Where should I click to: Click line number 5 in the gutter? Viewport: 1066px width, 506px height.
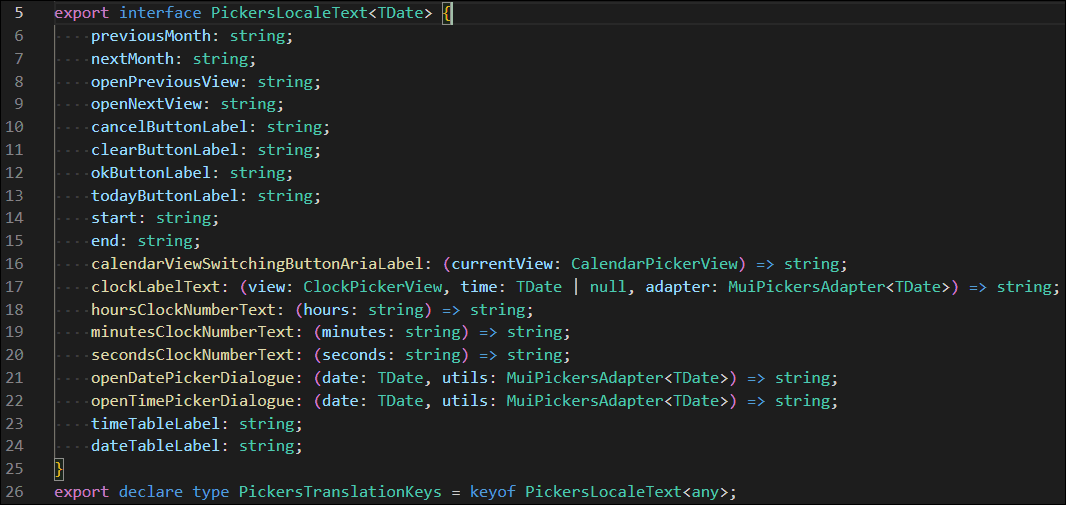click(x=18, y=13)
